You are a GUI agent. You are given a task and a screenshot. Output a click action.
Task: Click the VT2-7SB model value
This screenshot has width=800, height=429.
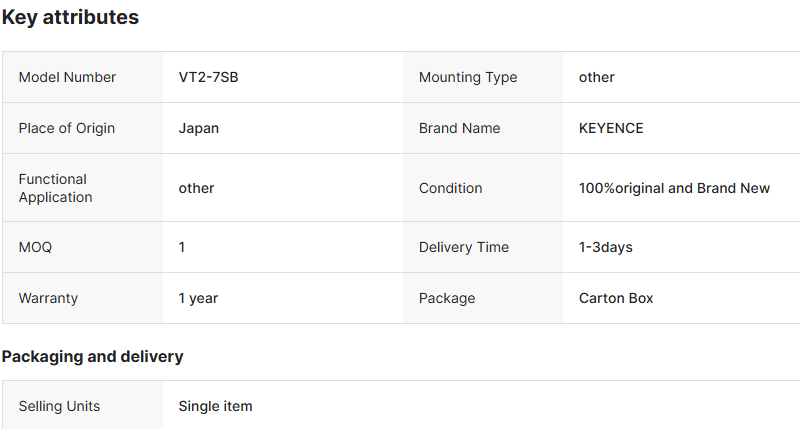click(x=208, y=77)
